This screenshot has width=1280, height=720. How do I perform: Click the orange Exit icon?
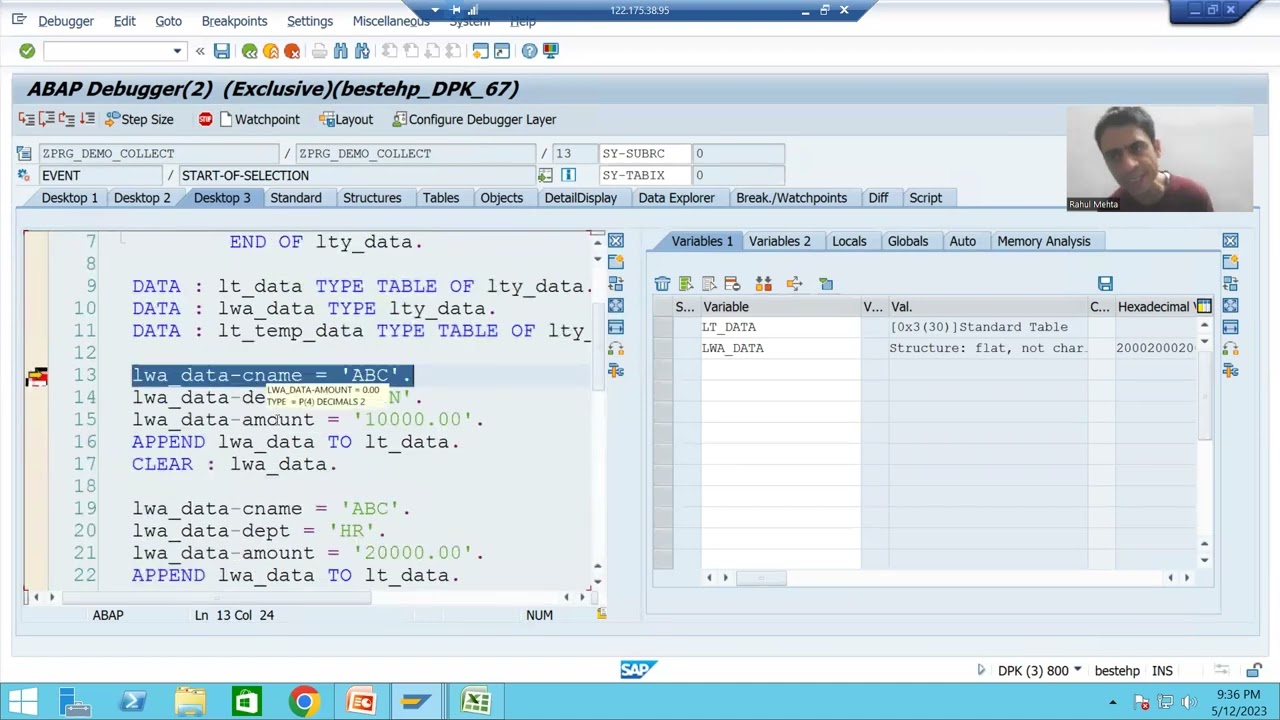270,51
